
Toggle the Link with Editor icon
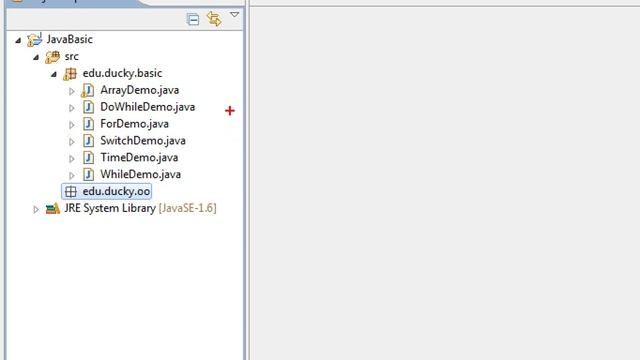click(x=214, y=19)
